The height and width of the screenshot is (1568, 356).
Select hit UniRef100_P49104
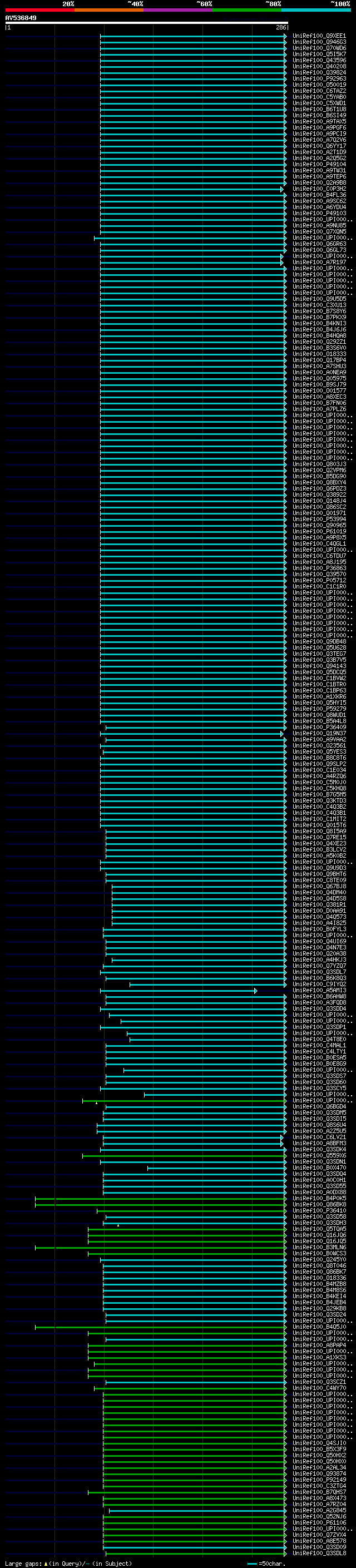pos(319,164)
